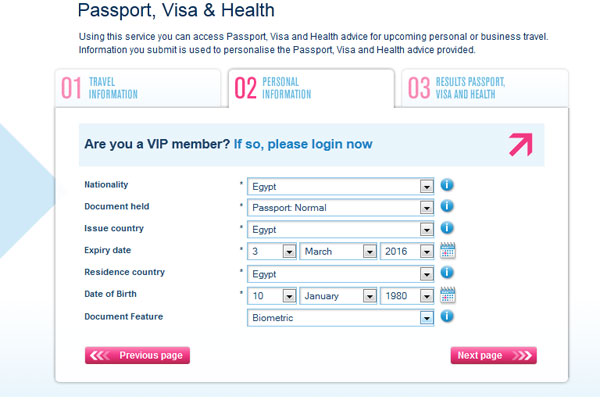Click the Next page button
The height and width of the screenshot is (400, 600).
point(493,355)
